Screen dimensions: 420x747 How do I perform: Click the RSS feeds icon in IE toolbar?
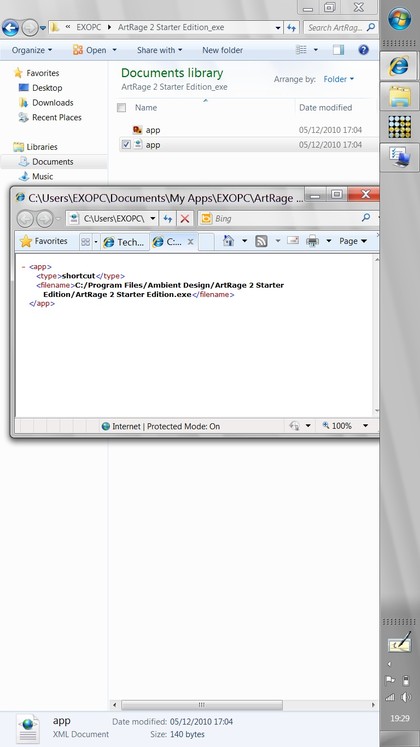click(261, 241)
